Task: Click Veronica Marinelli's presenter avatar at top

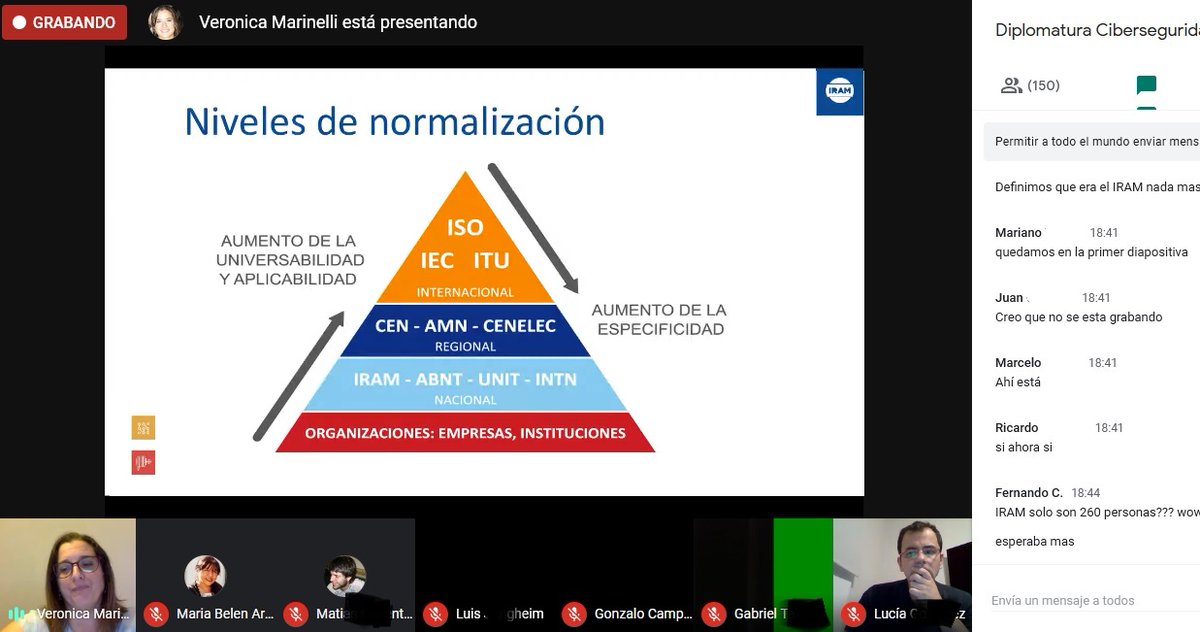Action: point(165,22)
